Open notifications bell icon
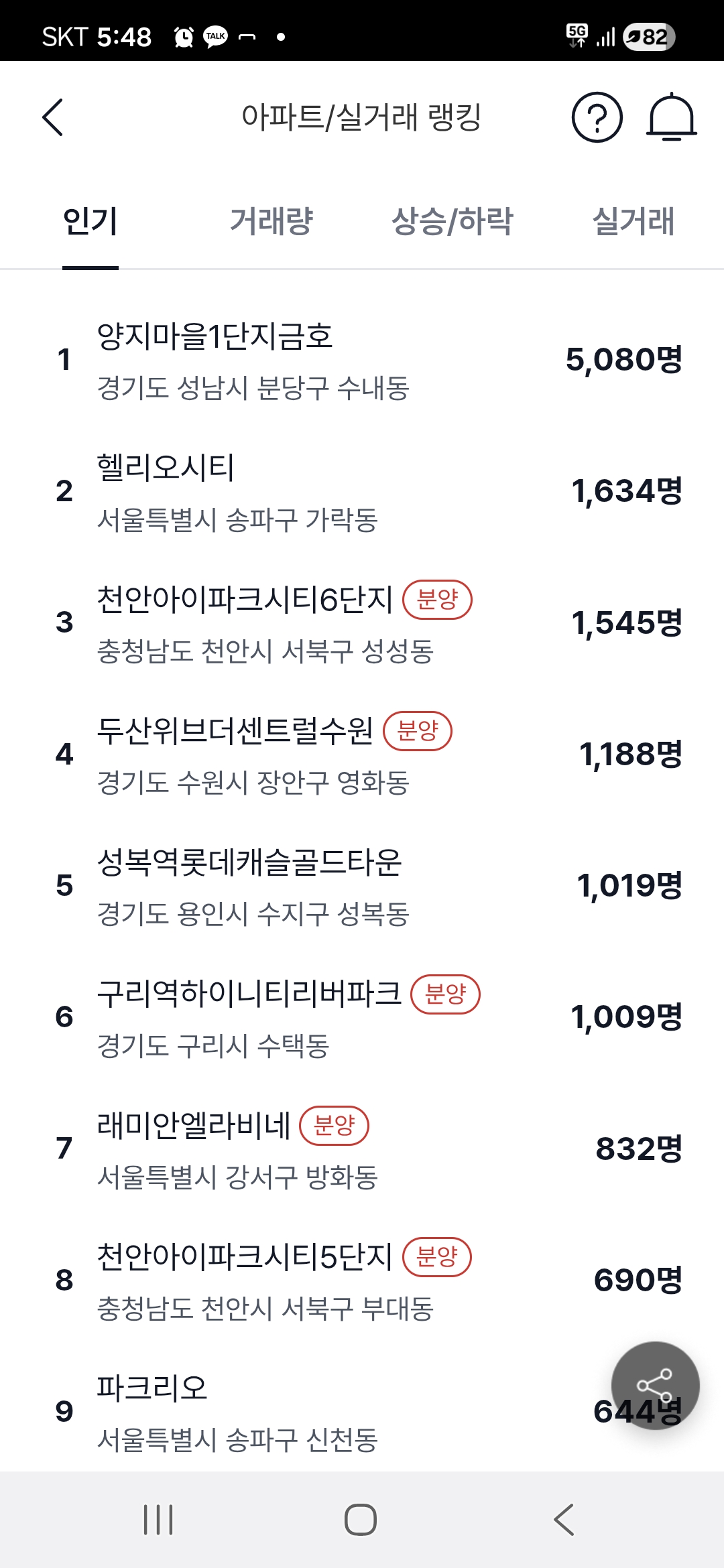Viewport: 724px width, 1568px height. click(x=671, y=117)
